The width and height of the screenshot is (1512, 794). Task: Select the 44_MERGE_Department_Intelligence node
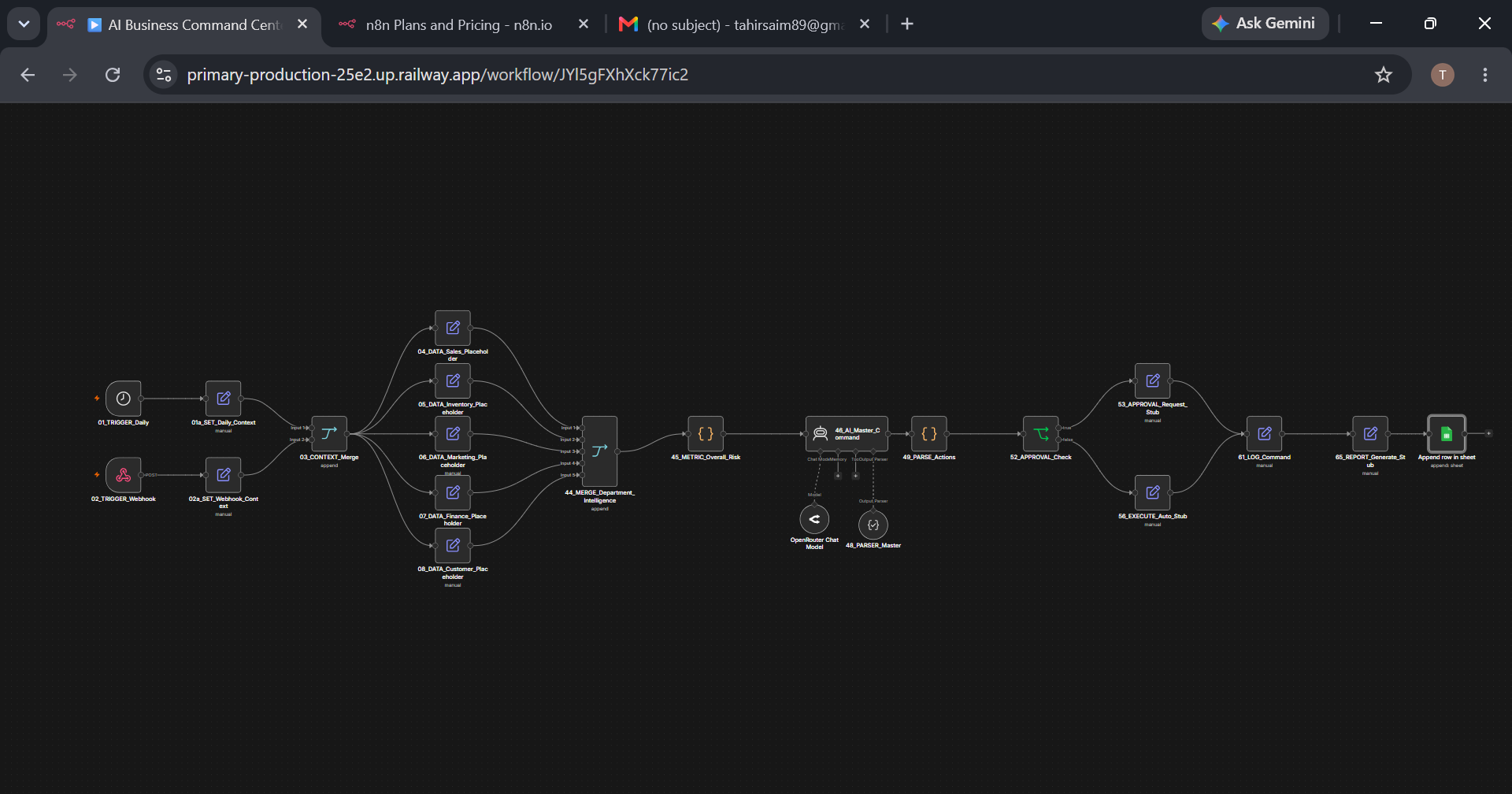pos(599,451)
